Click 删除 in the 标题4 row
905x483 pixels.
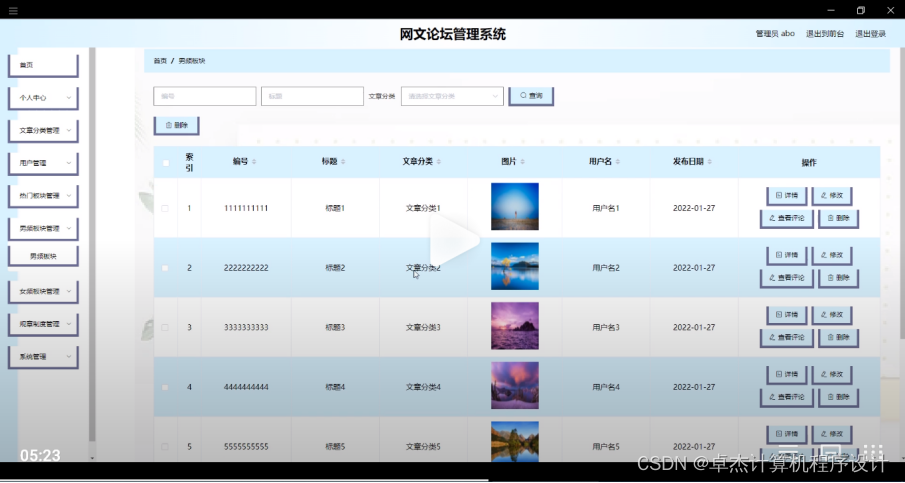pos(839,398)
